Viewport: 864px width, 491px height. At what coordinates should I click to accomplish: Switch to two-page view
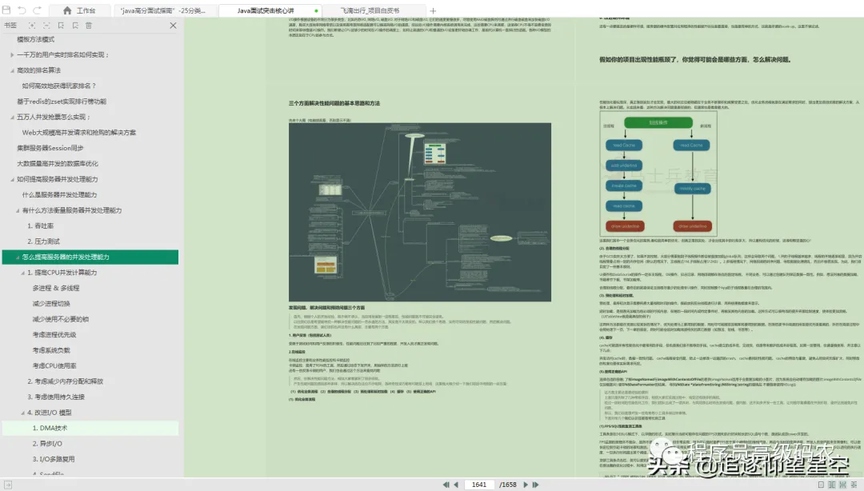831,484
